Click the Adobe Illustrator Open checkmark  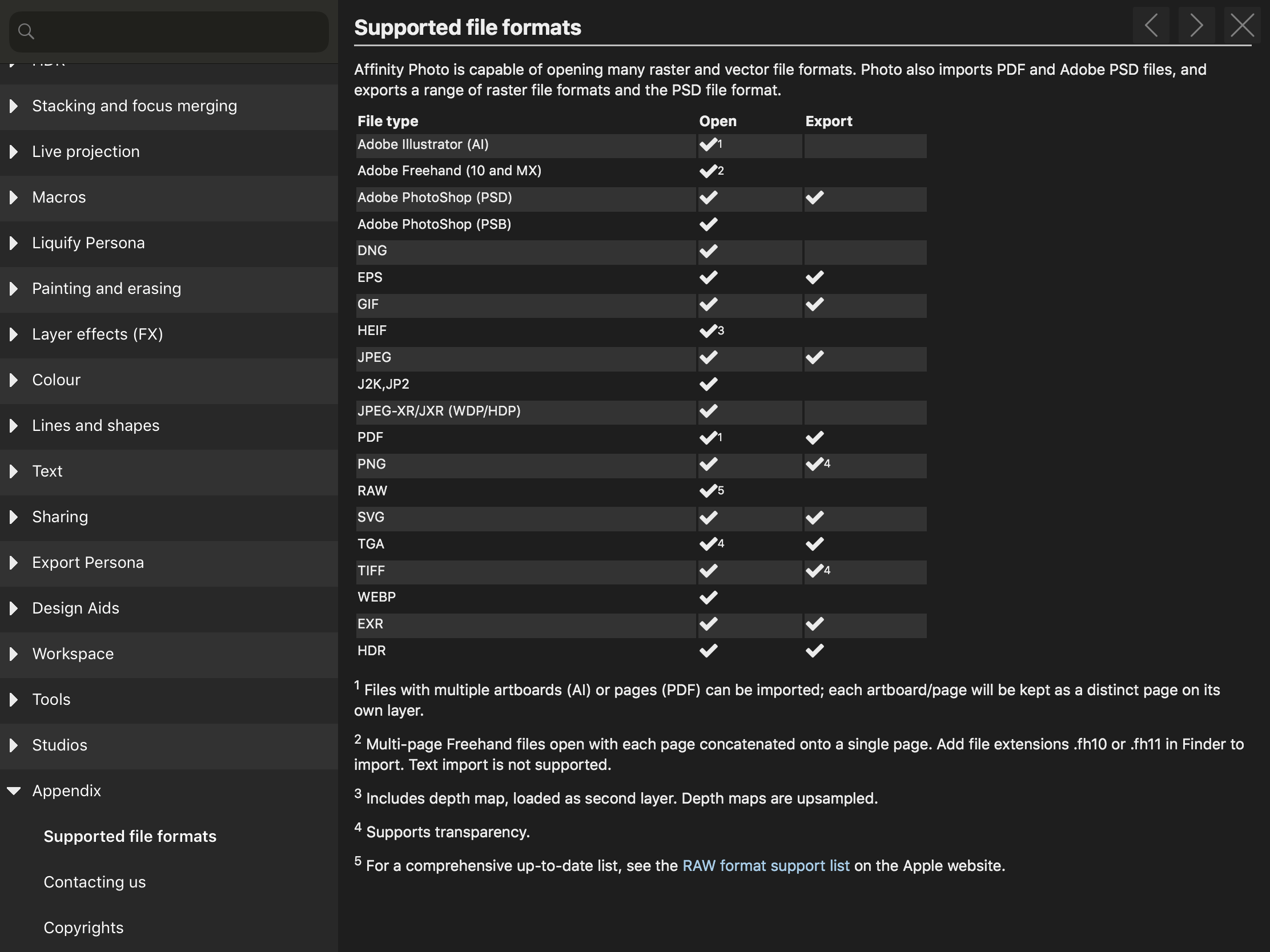click(709, 144)
